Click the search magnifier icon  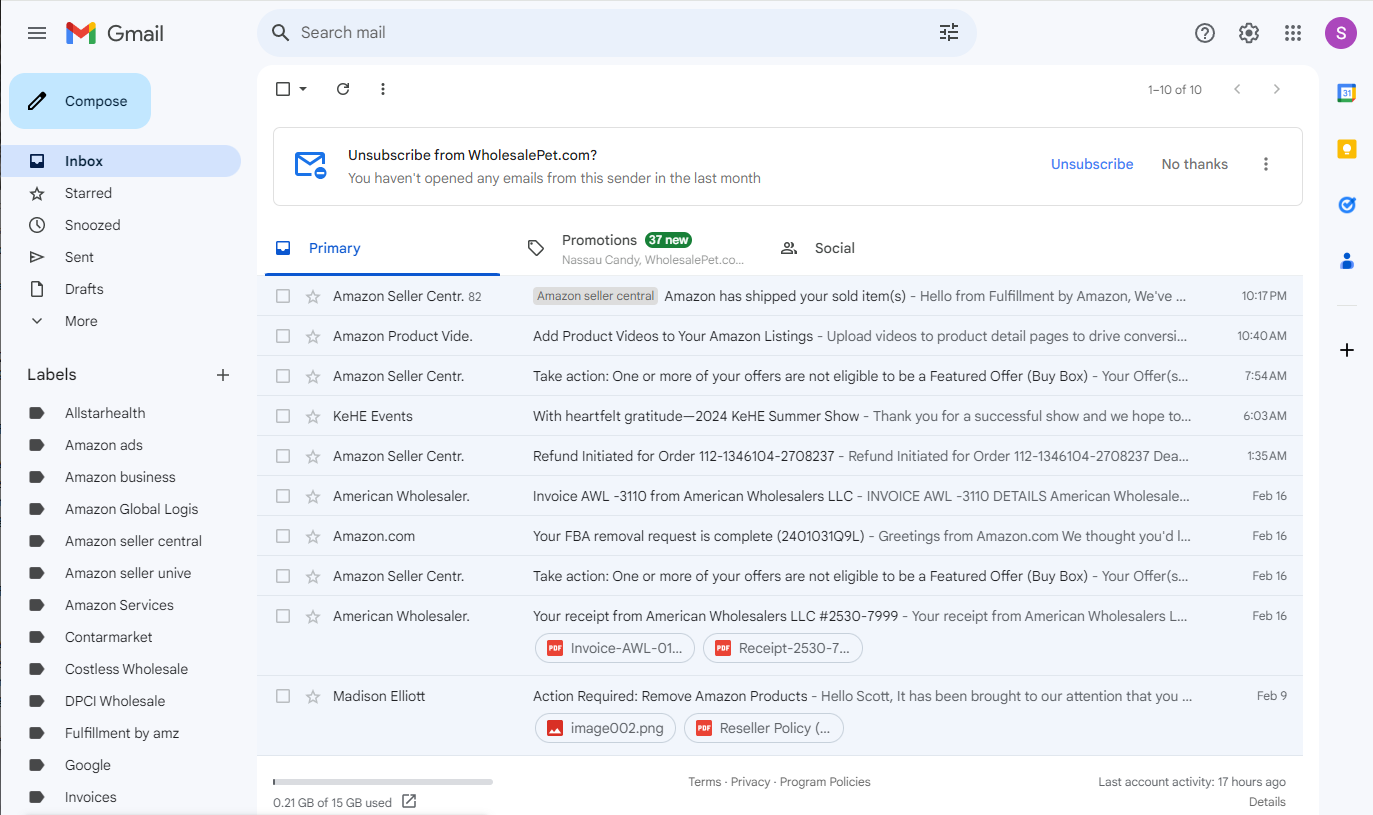tap(281, 33)
